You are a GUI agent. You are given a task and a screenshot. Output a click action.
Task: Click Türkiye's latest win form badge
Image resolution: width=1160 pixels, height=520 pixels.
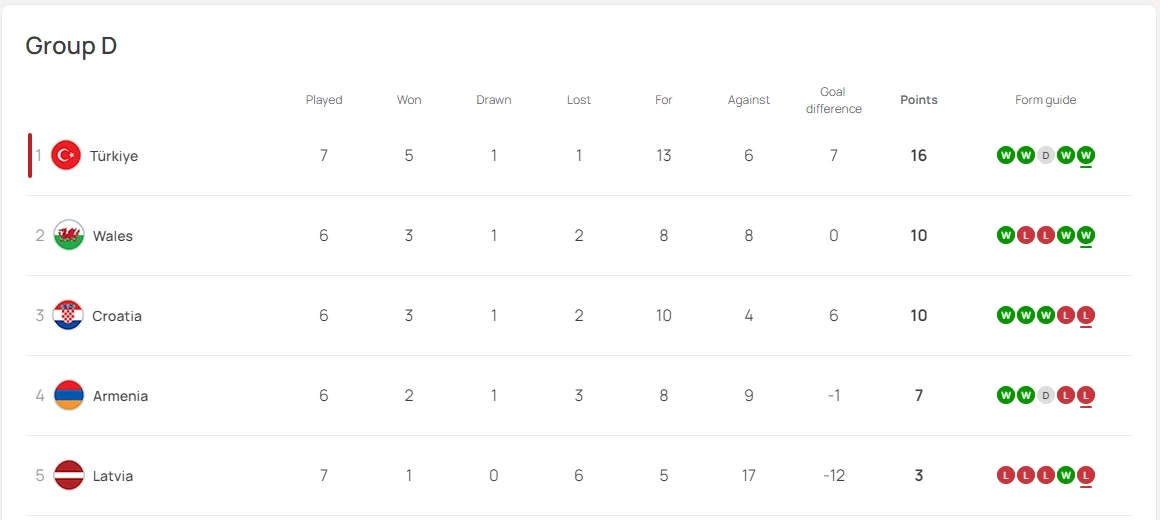(1086, 155)
